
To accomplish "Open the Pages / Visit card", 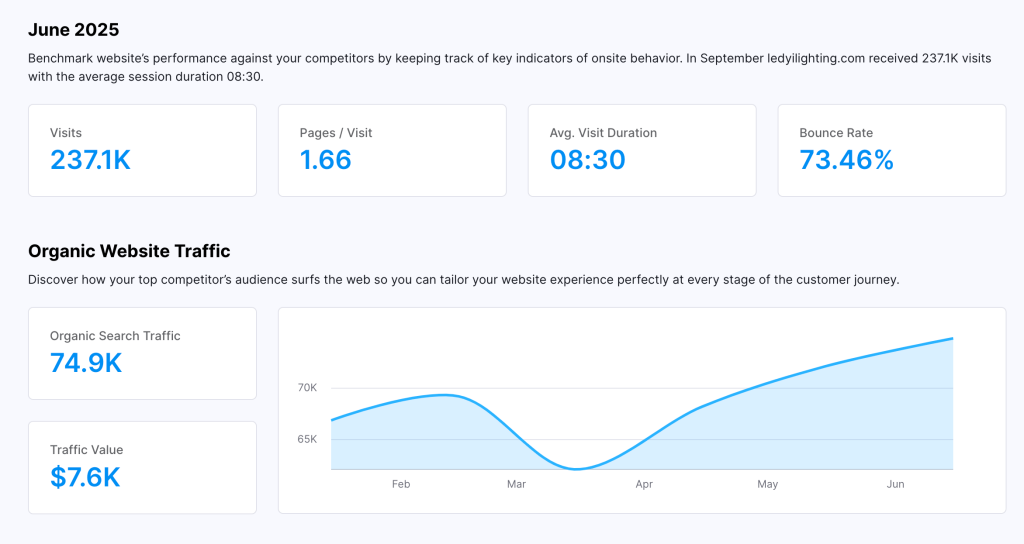I will pos(392,150).
